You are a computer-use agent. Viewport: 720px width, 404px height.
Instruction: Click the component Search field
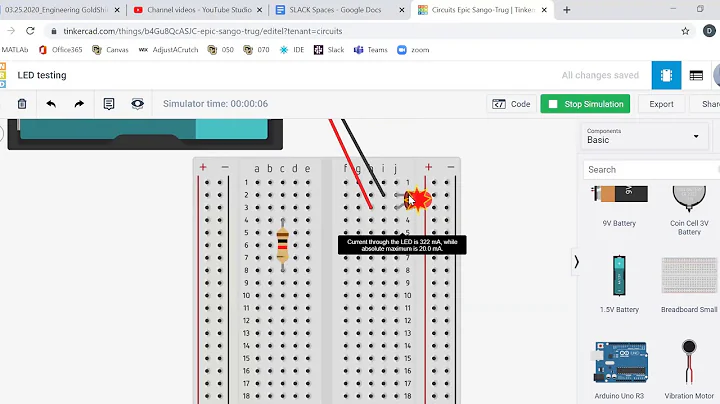(x=651, y=170)
